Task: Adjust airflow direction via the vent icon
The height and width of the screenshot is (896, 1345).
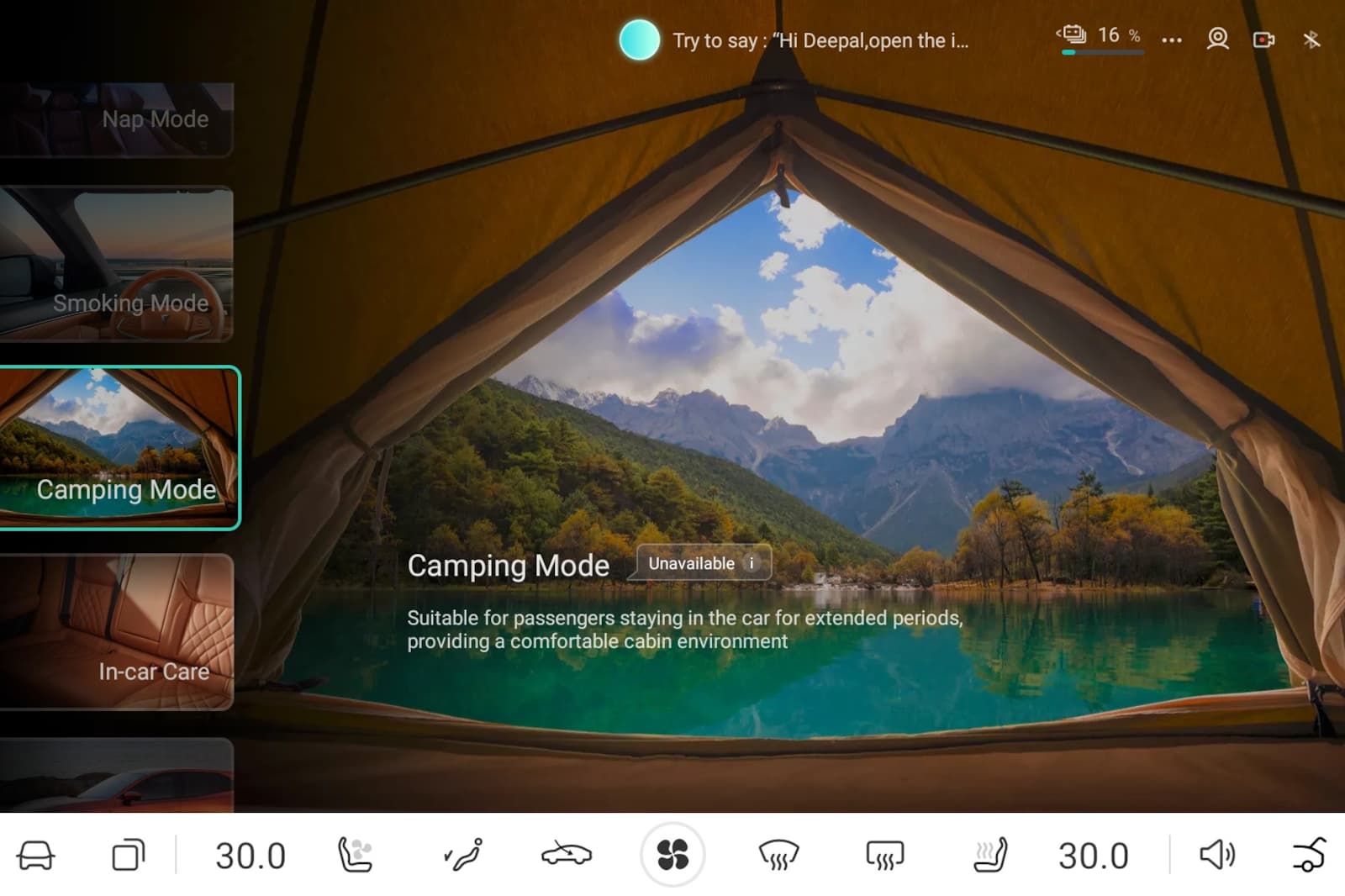Action: 463,855
